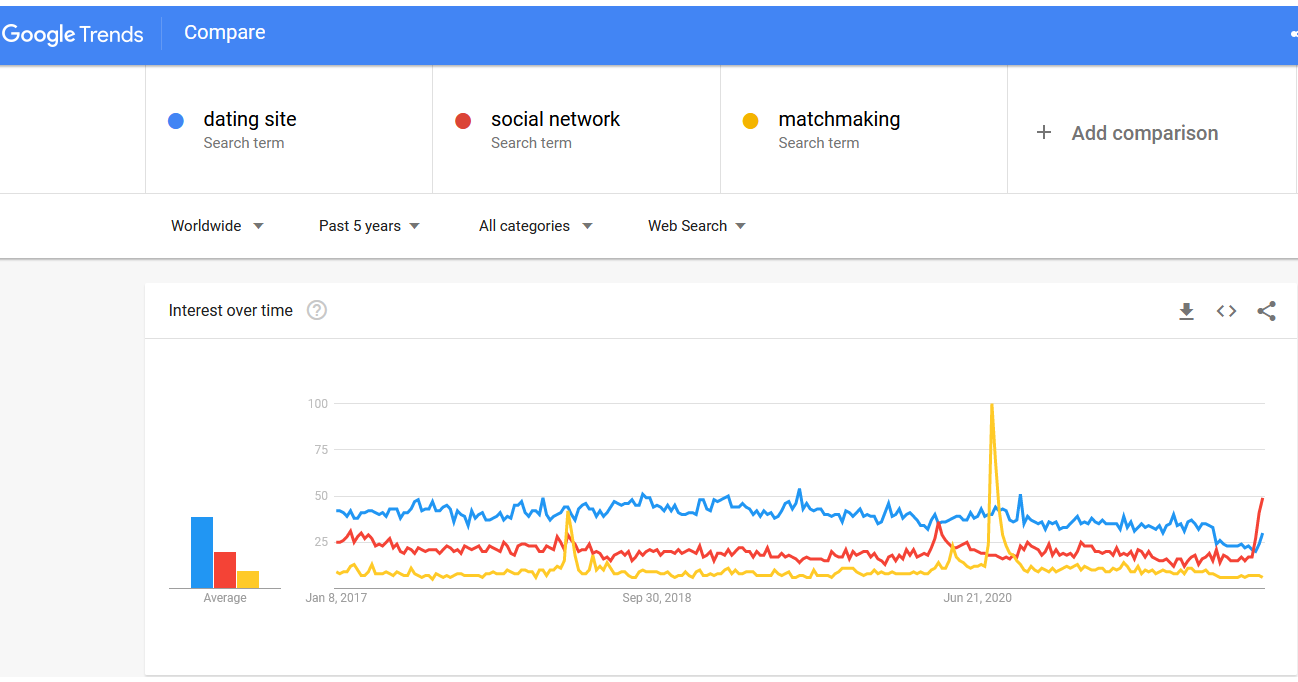The height and width of the screenshot is (682, 1298).
Task: Open the All categories dropdown
Action: coord(536,226)
